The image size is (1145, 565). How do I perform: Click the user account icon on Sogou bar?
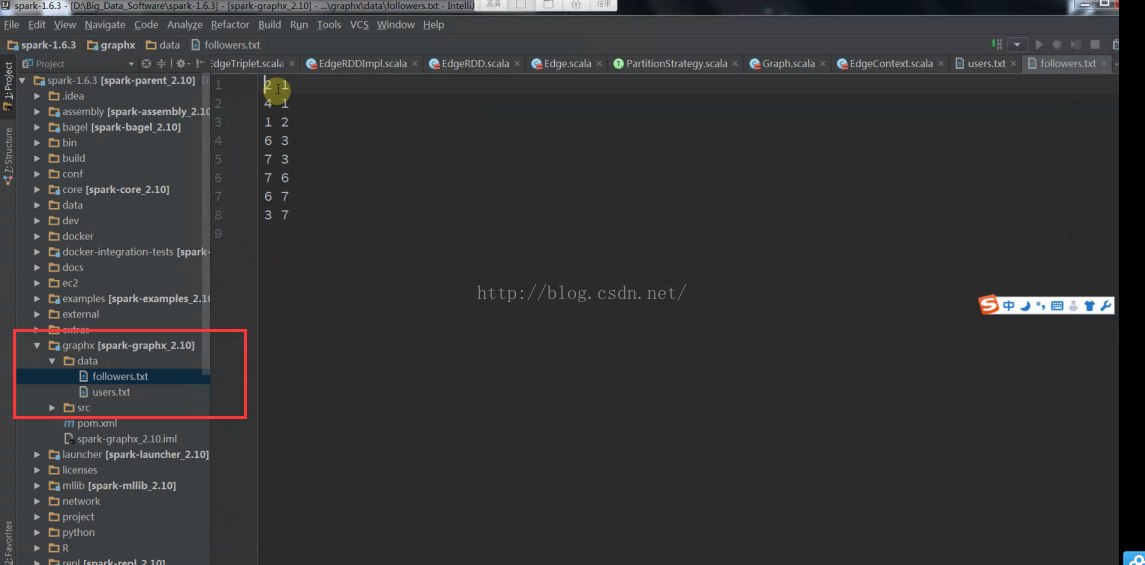click(x=1073, y=306)
